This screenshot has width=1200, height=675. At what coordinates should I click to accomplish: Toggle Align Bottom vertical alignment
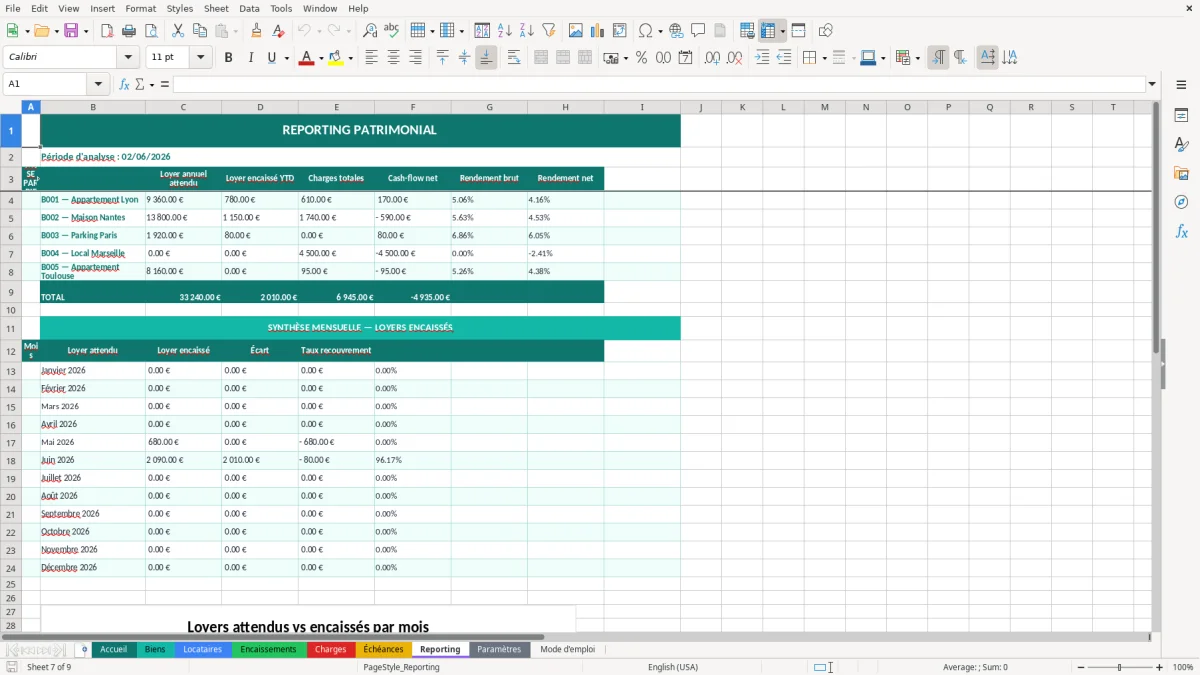click(486, 58)
